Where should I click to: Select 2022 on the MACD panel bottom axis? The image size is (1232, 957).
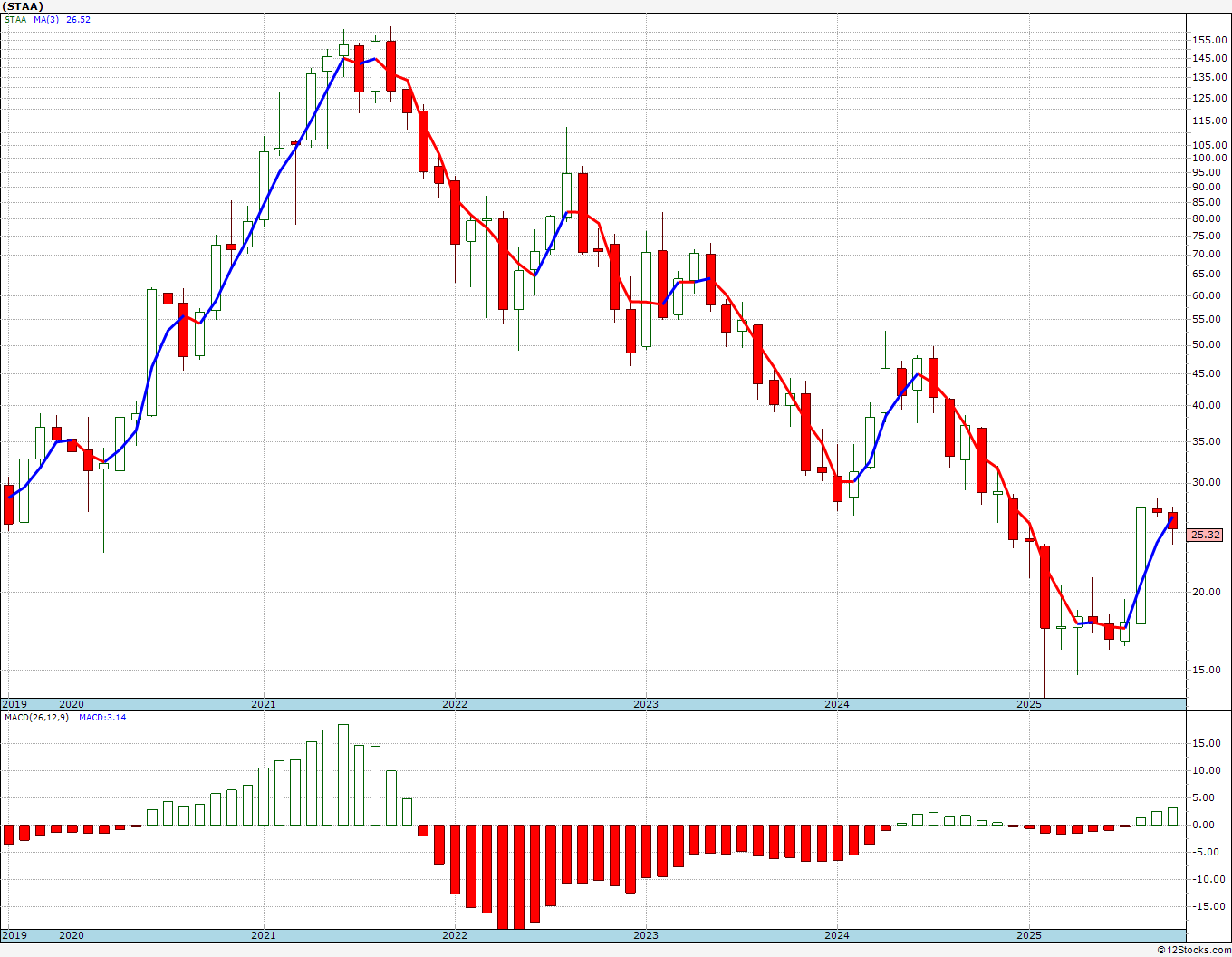point(455,935)
